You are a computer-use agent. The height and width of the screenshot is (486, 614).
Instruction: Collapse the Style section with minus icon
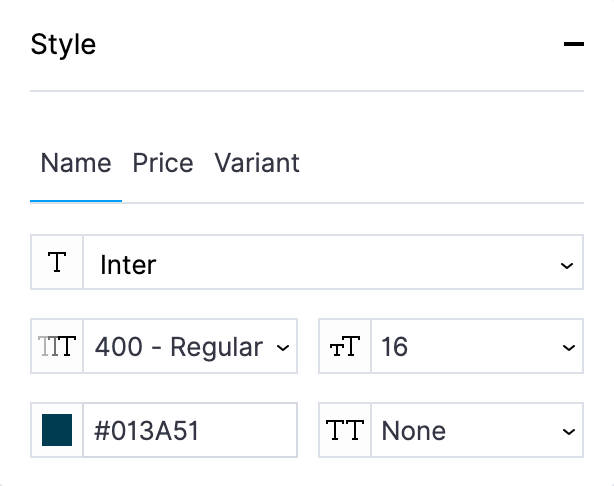pyautogui.click(x=573, y=45)
